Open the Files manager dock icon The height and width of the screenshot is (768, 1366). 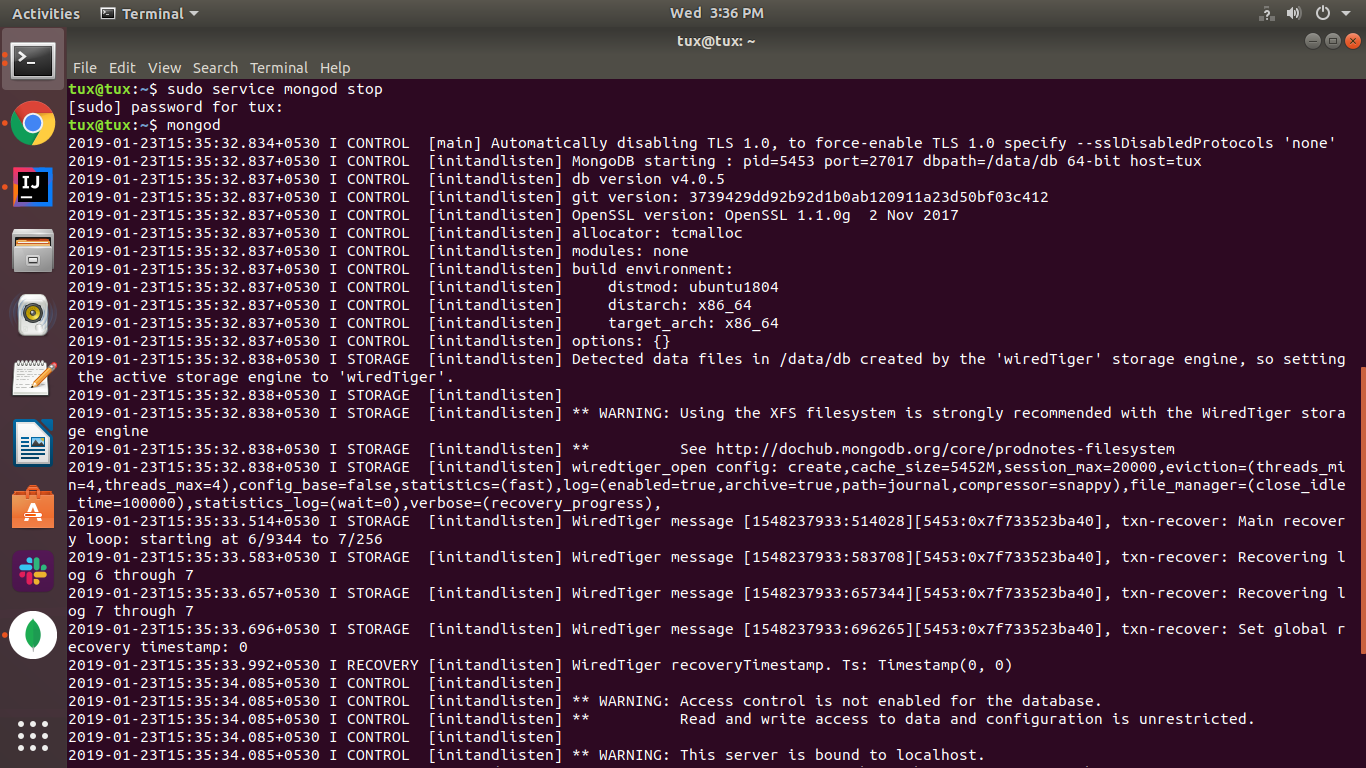(x=33, y=251)
